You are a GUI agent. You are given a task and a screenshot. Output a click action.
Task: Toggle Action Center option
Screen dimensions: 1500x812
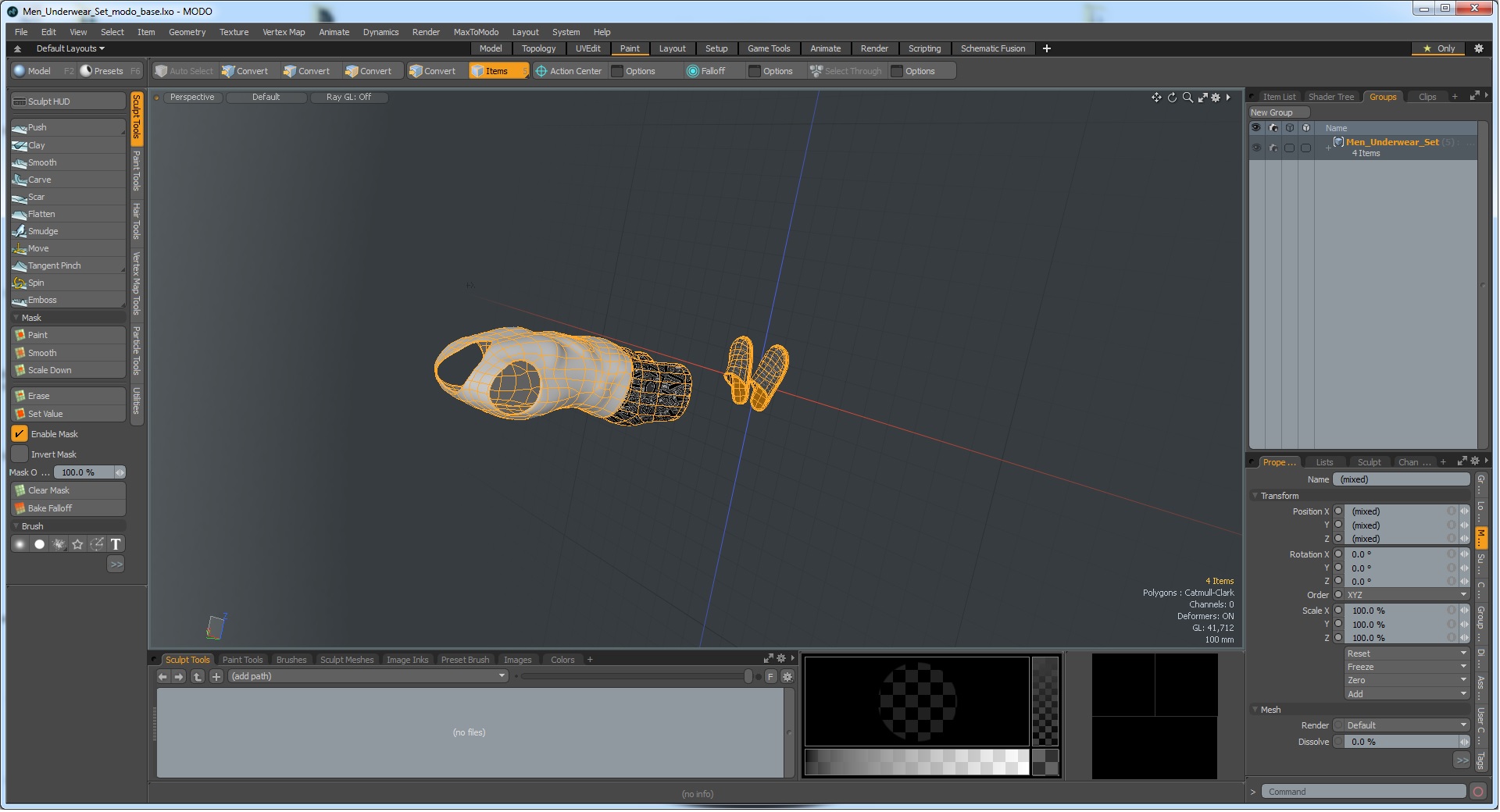pyautogui.click(x=569, y=71)
